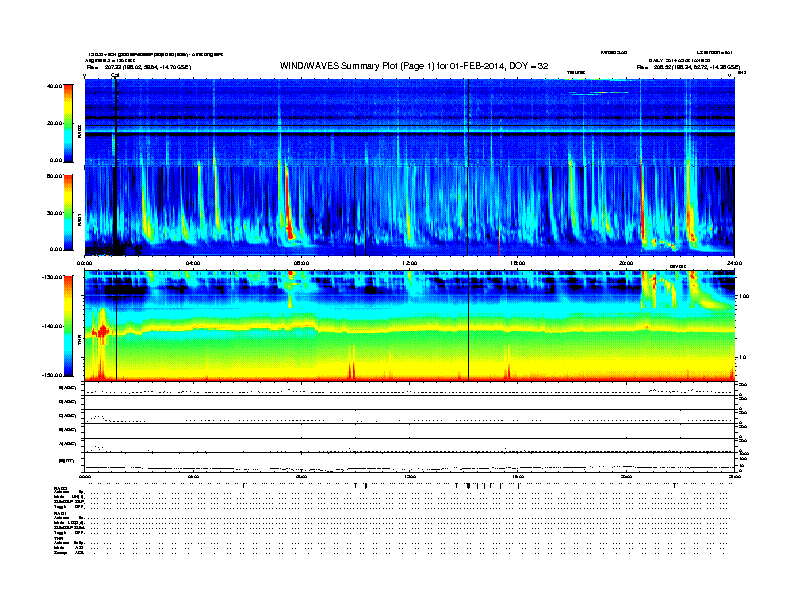The width and height of the screenshot is (792, 612).
Task: Click the 12:00 tick label under RAD1 spectrogram
Action: point(410,263)
